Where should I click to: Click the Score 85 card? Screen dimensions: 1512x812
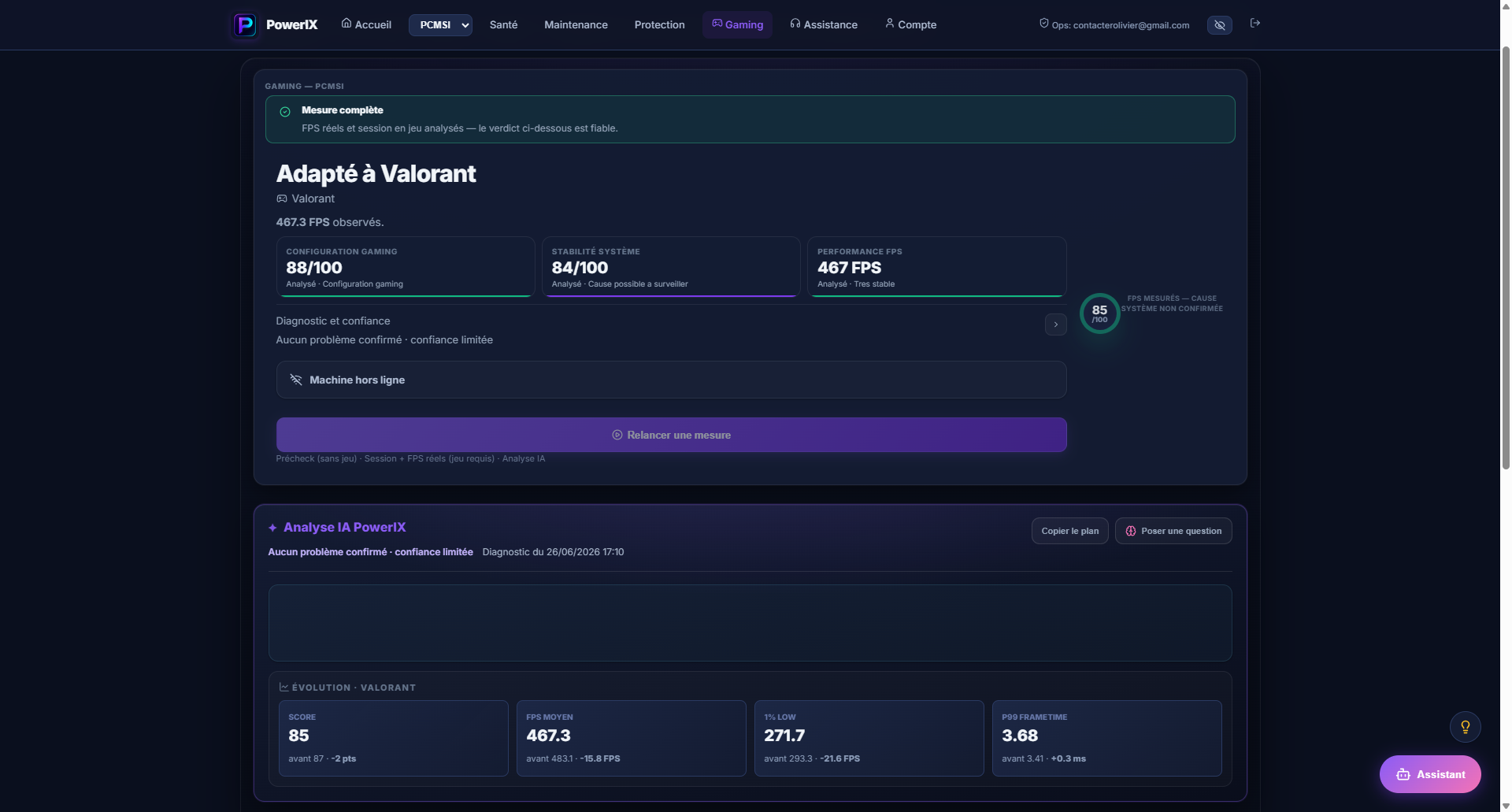coord(394,739)
